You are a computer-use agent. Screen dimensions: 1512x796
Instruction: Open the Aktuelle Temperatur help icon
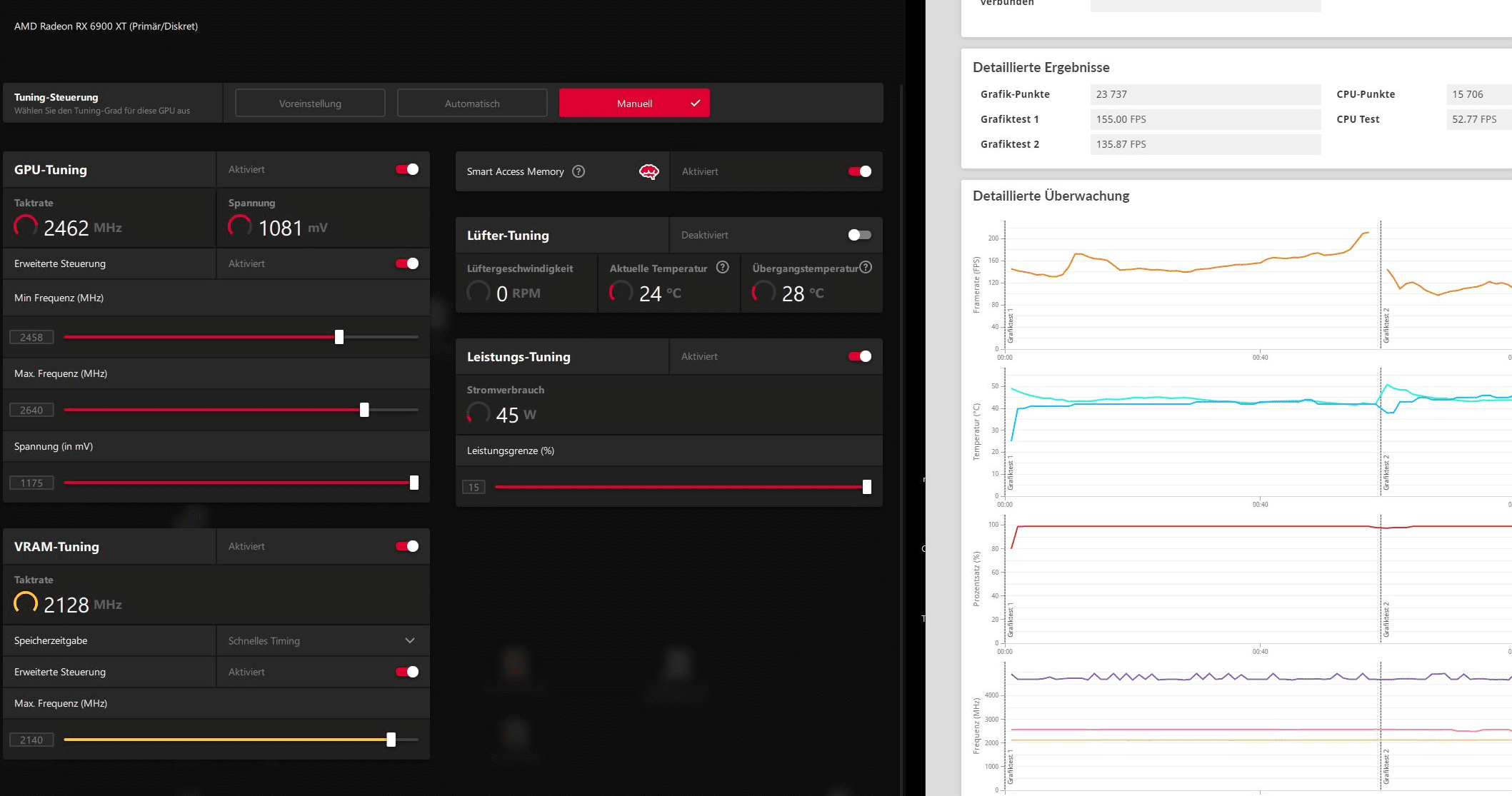(x=723, y=267)
